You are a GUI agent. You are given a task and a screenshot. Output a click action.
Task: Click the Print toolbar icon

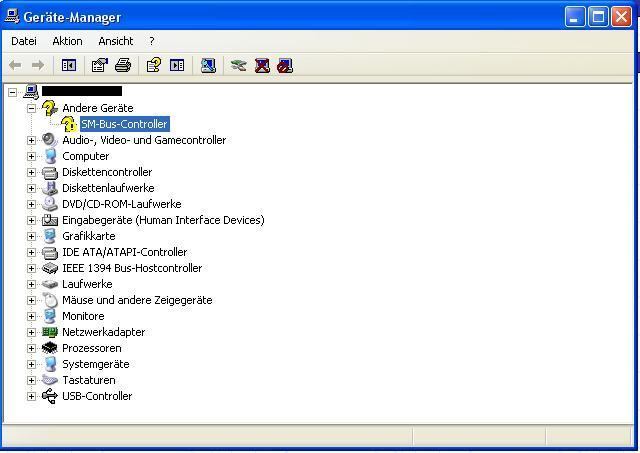tap(123, 65)
